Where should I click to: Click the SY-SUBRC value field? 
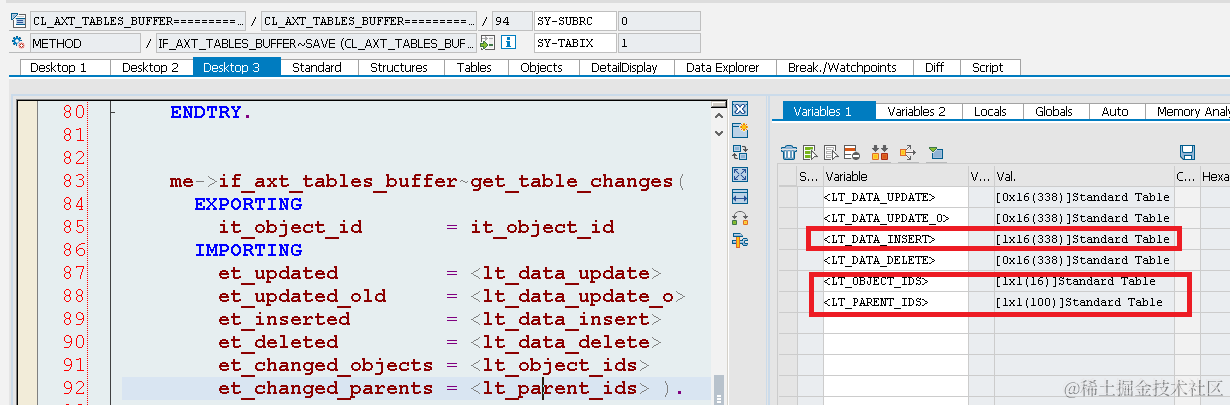pos(659,20)
